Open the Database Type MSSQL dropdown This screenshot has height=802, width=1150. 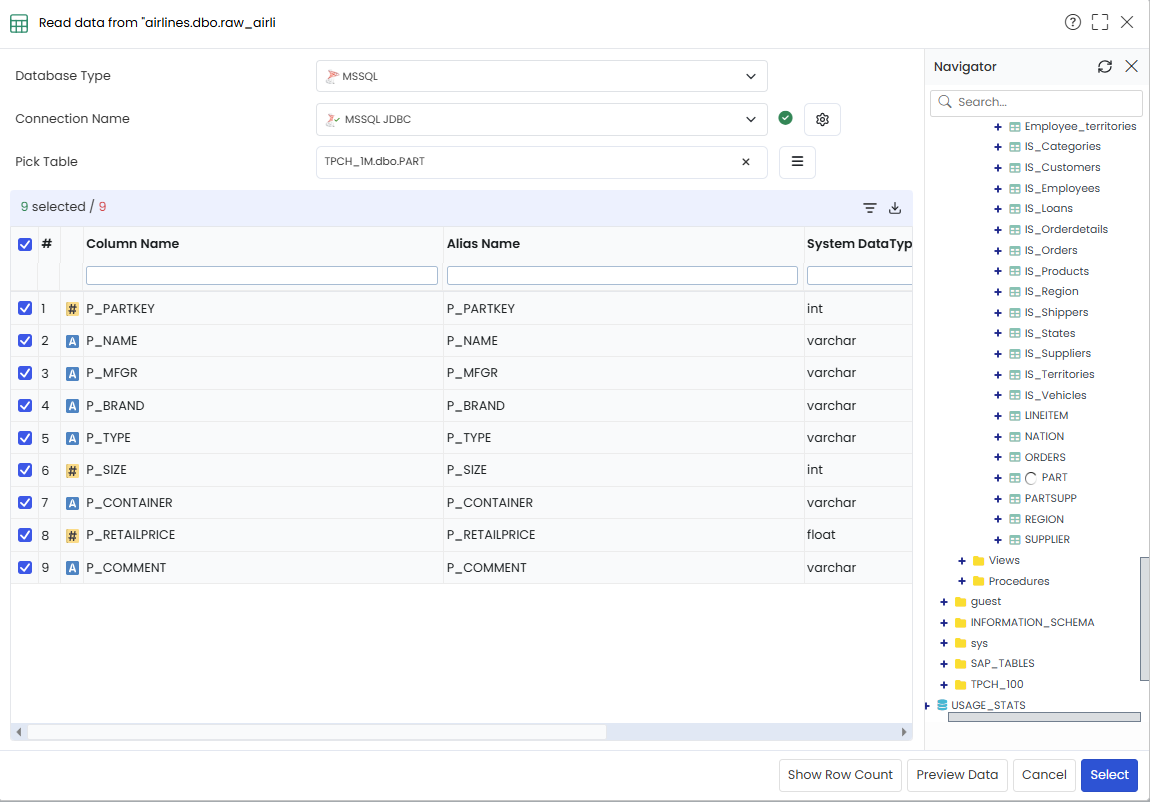click(x=541, y=76)
